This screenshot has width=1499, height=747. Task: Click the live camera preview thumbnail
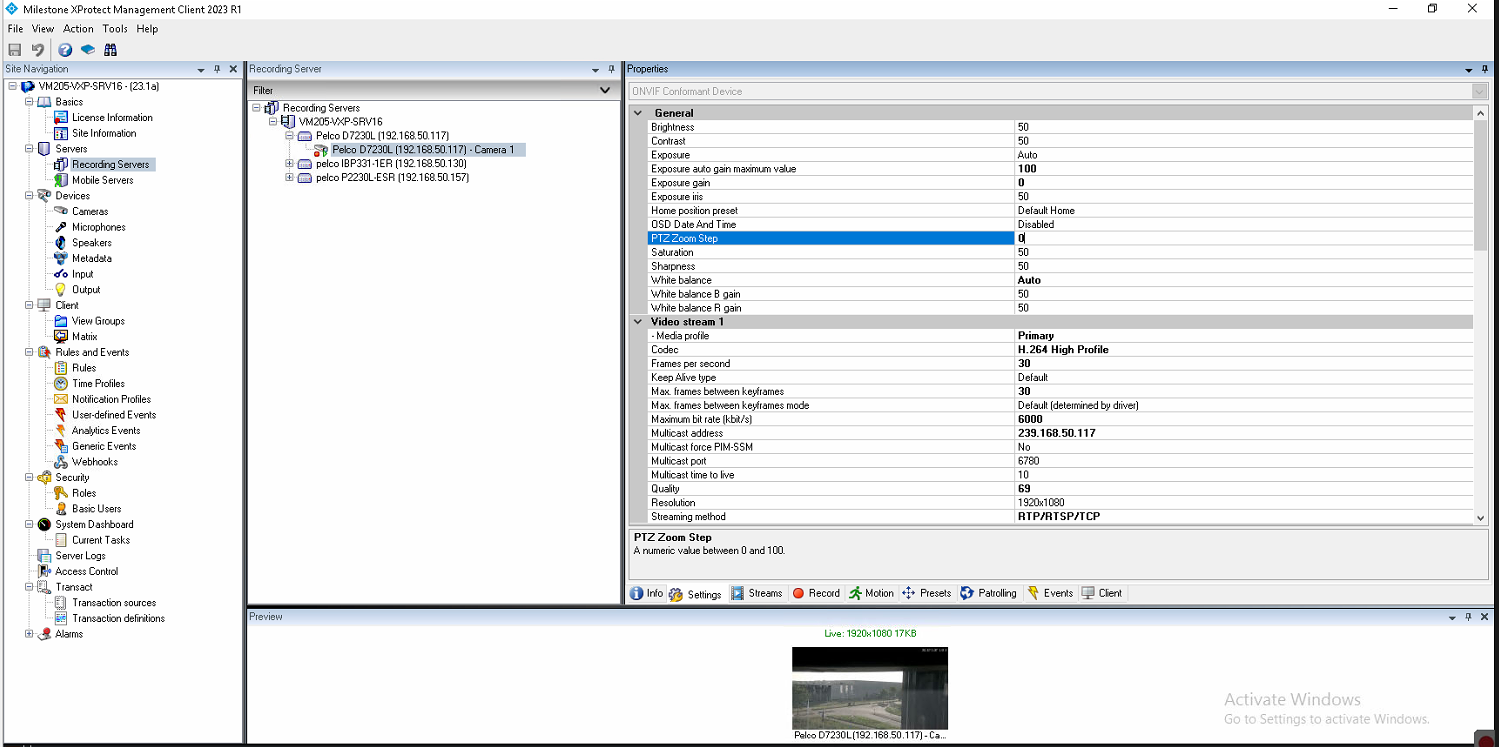tap(869, 688)
